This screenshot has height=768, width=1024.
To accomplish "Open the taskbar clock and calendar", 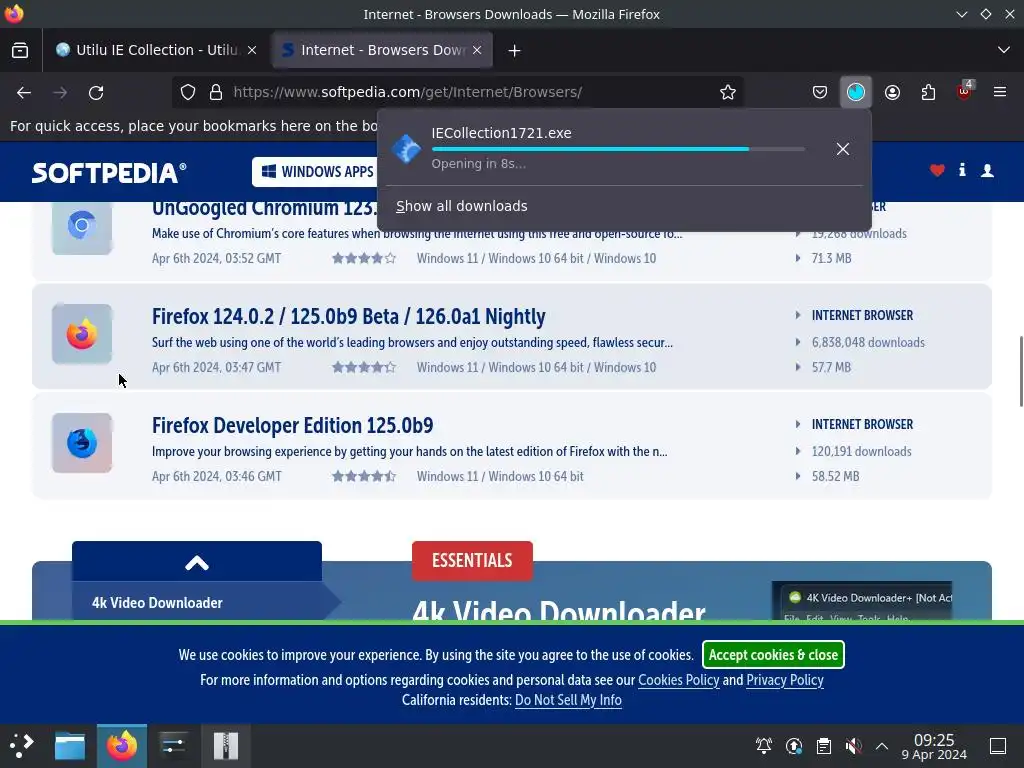I will (x=934, y=746).
